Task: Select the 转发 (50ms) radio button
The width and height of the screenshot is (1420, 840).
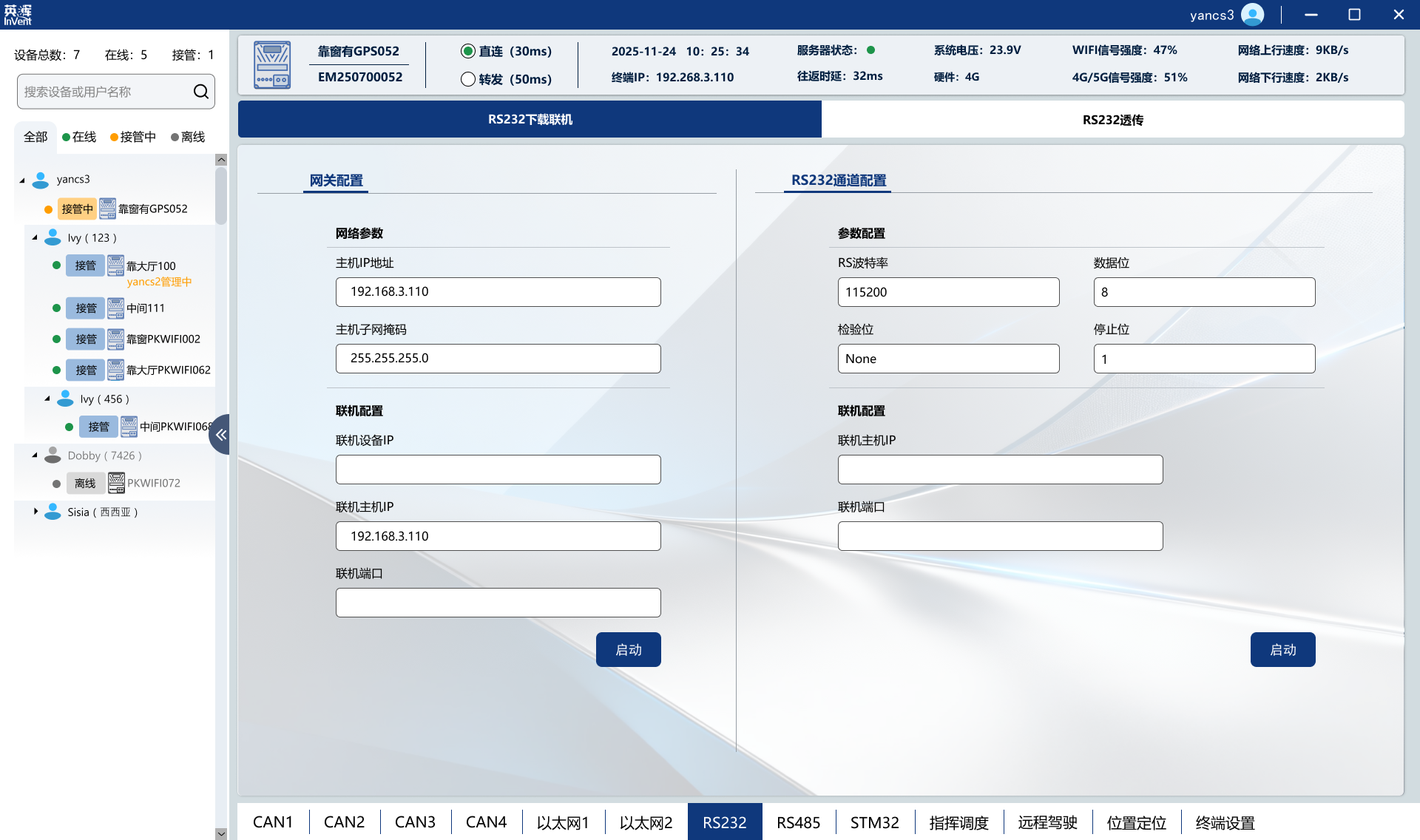Action: [x=467, y=79]
